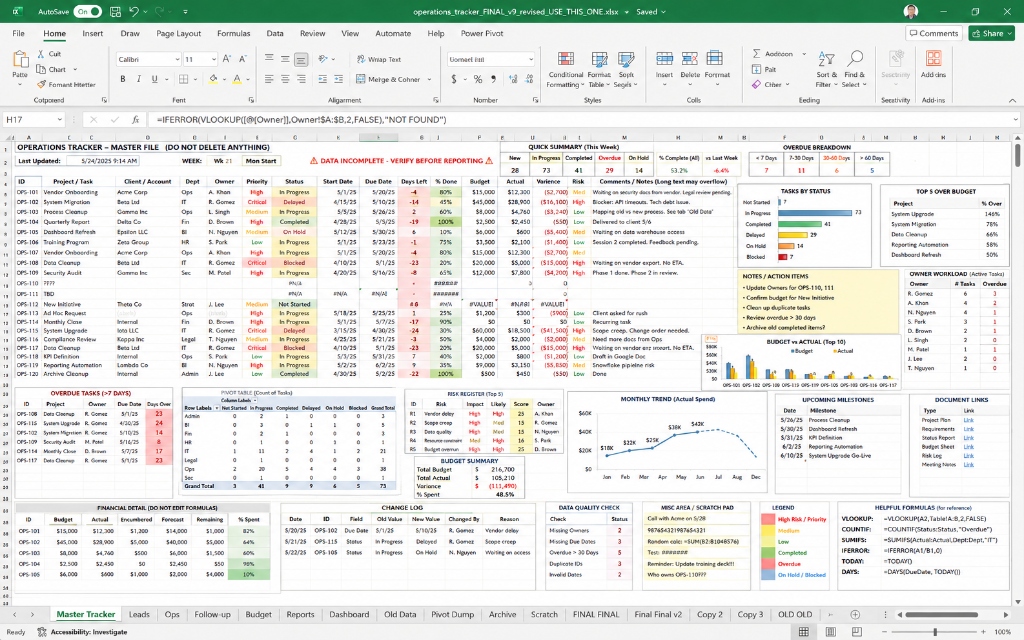Viewport: 1024px width, 640px height.
Task: Collapse the ribbon with the chevron
Action: [1012, 101]
